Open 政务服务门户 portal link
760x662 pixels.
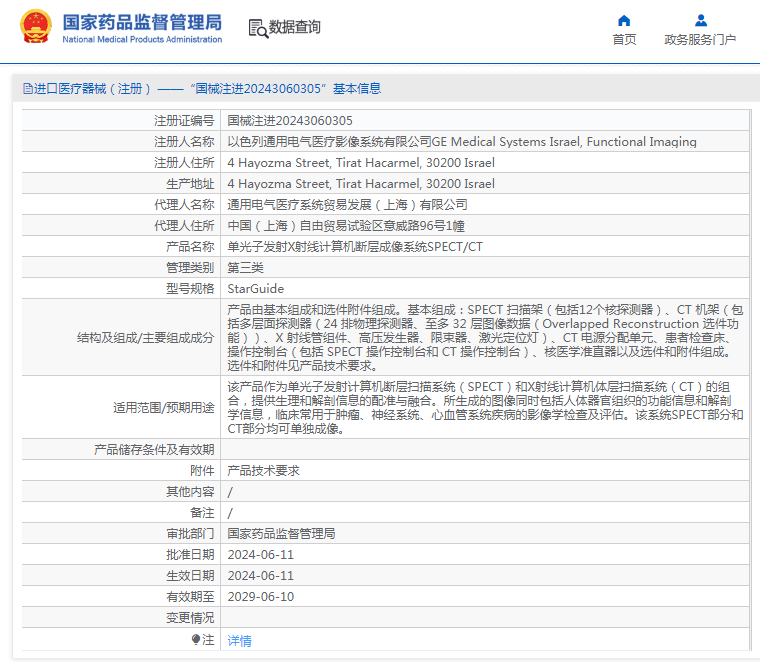tap(700, 40)
